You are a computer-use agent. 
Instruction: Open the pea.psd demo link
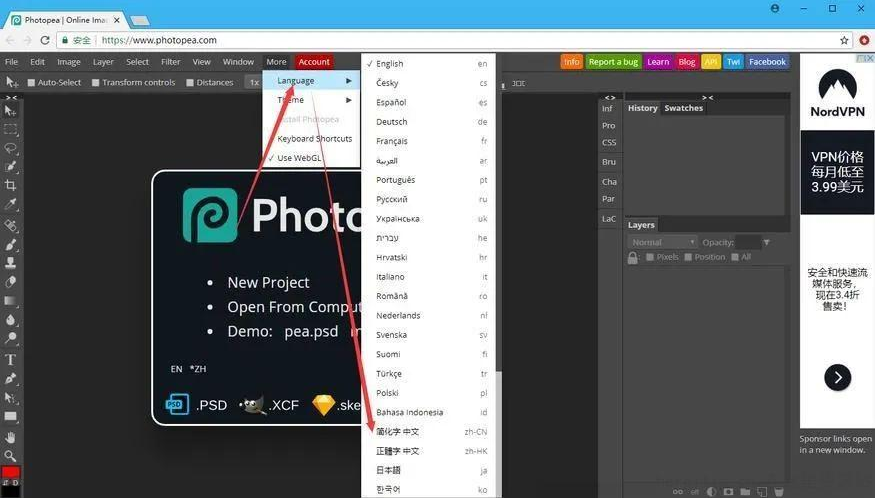pyautogui.click(x=311, y=331)
